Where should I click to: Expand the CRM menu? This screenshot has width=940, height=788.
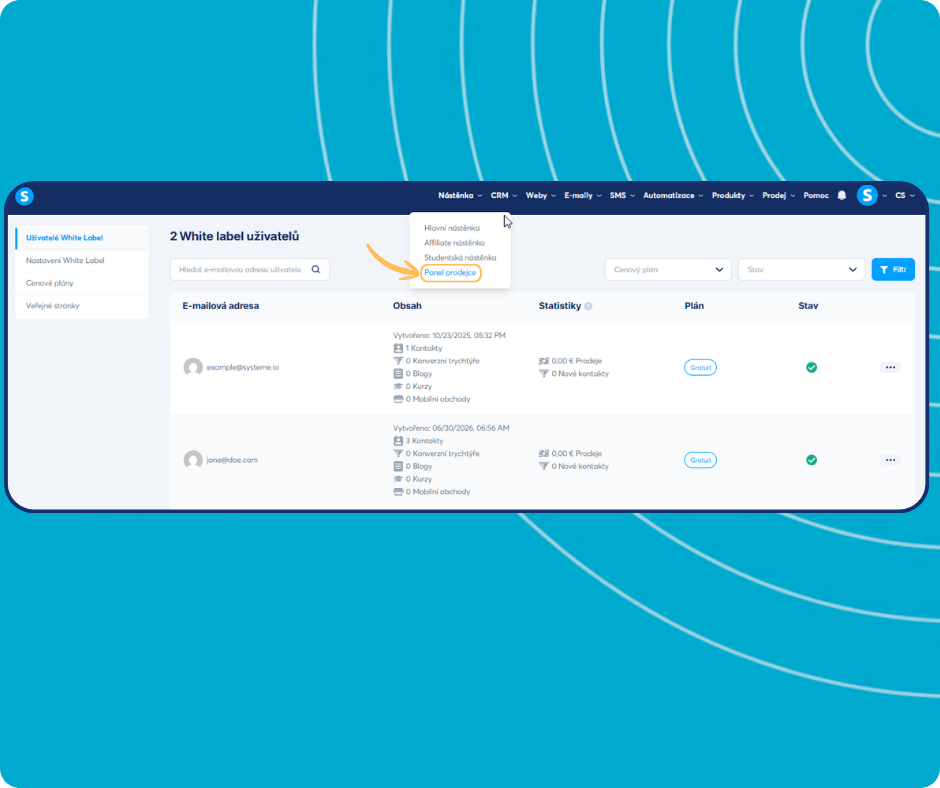pos(504,196)
